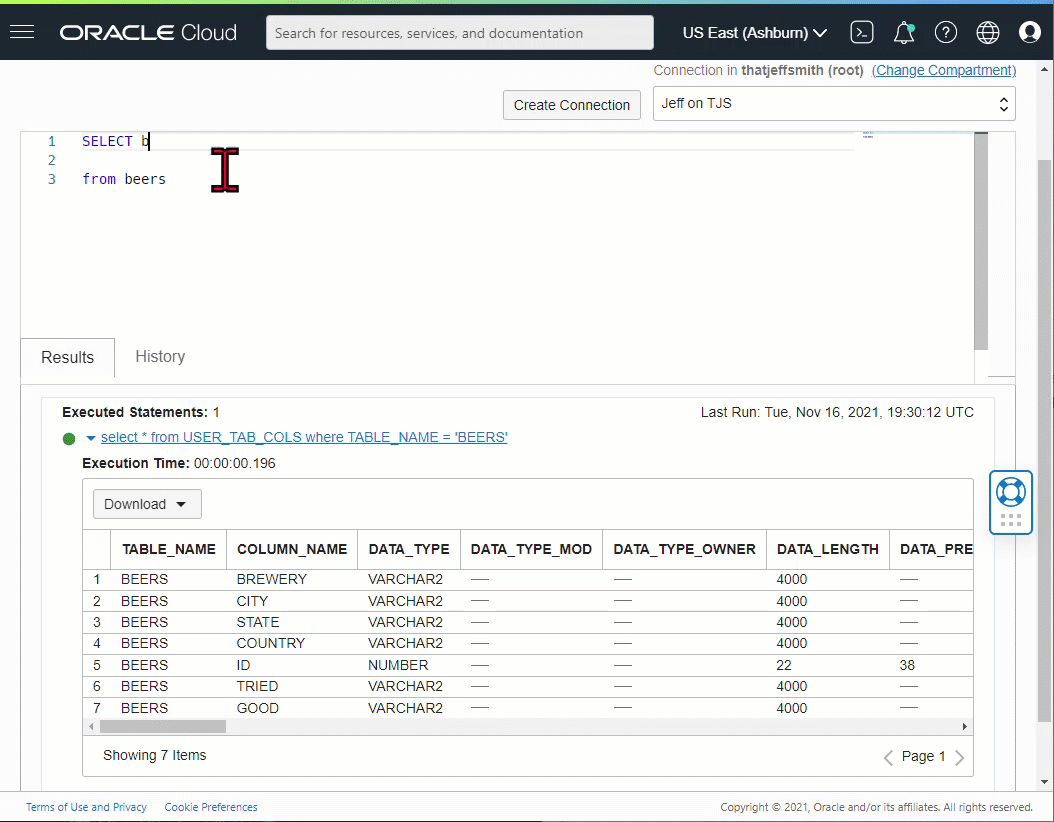Click the Last Run timestamp text

point(837,412)
